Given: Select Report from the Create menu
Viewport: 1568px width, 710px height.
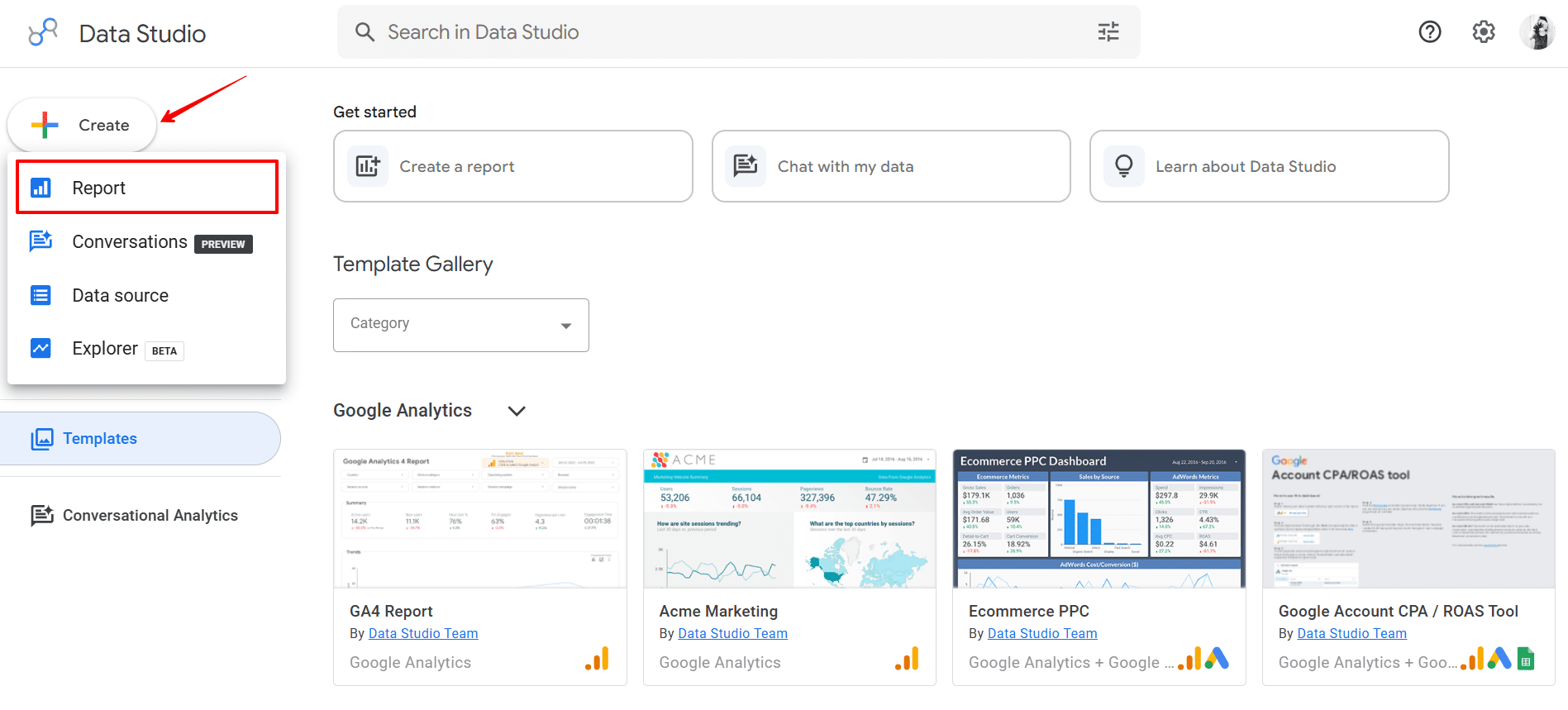Looking at the screenshot, I should 147,188.
